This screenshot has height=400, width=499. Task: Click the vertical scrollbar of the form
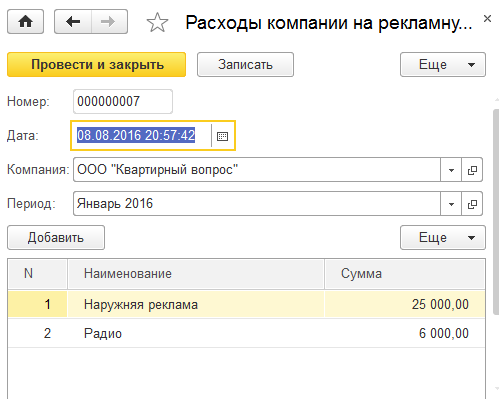[x=496, y=212]
